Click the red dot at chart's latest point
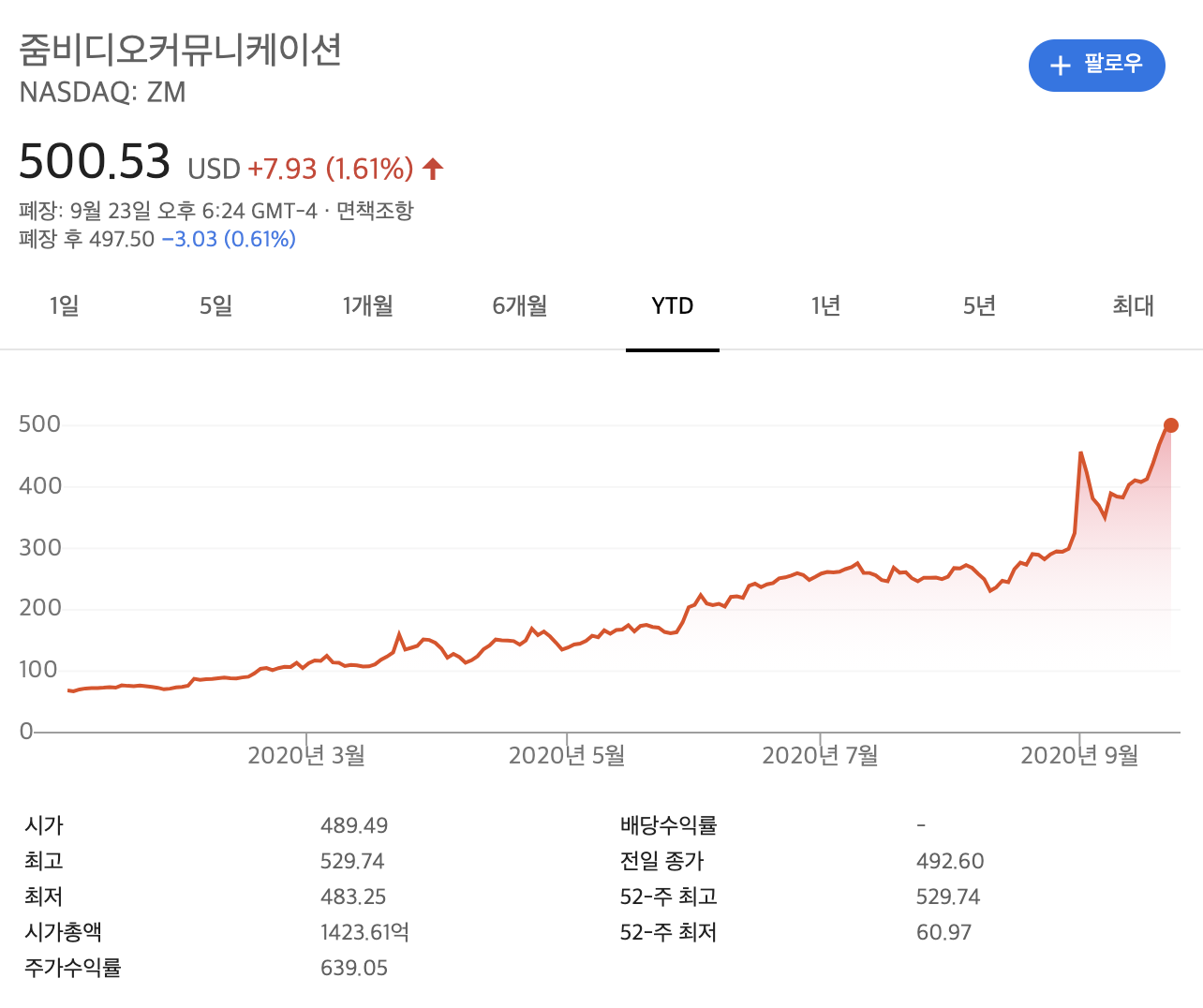Viewport: 1203px width, 1008px height. click(x=1170, y=425)
